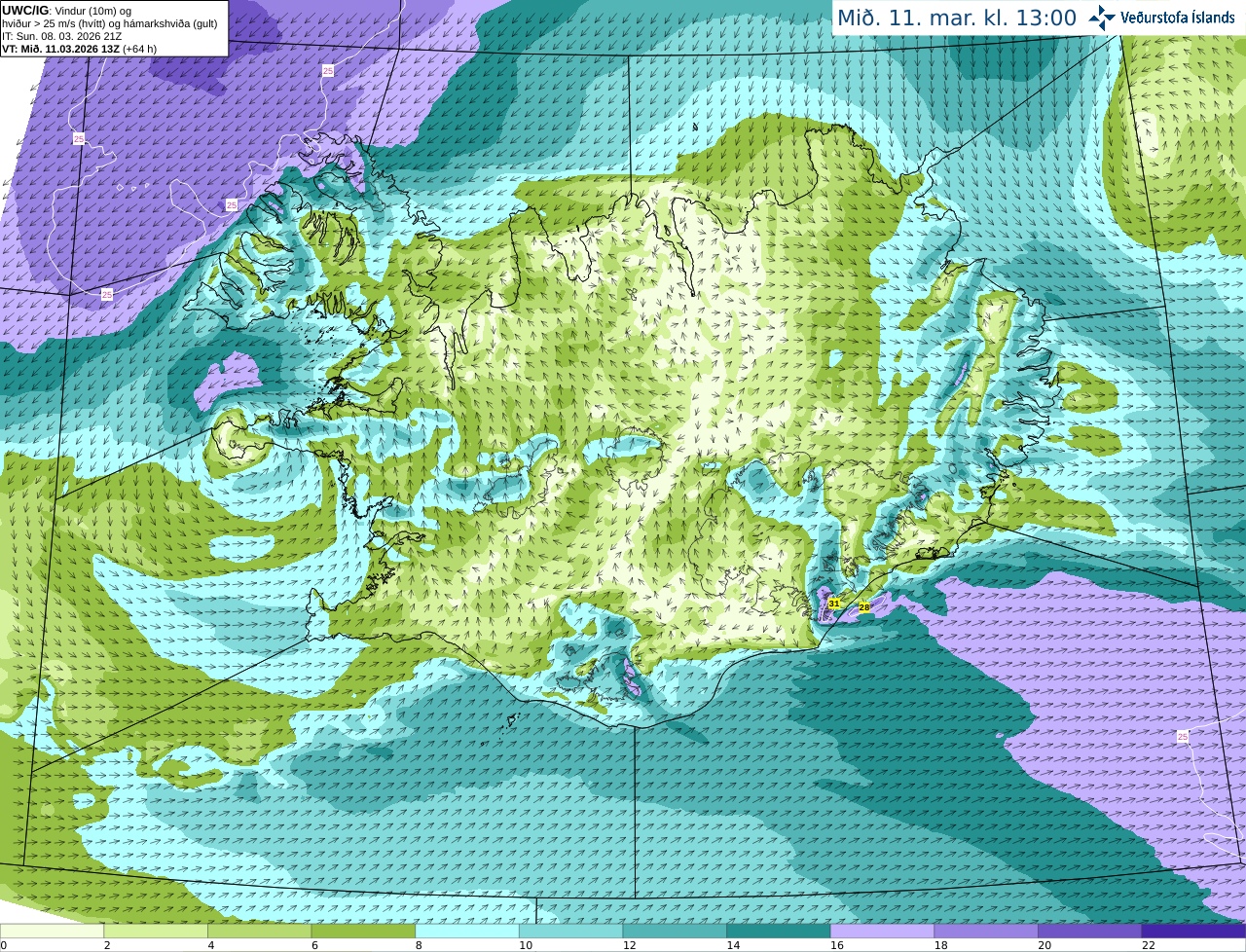Select the 20–22 m/s violet legend swatch
This screenshot has height=952, width=1246.
1090,931
